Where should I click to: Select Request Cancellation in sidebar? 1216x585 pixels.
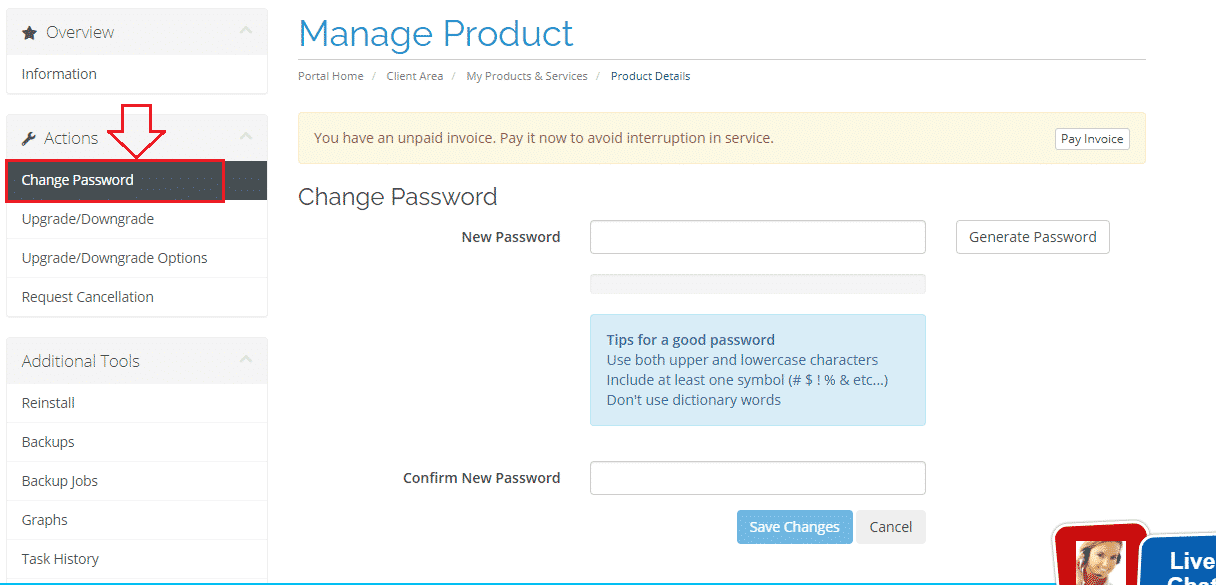tap(88, 297)
